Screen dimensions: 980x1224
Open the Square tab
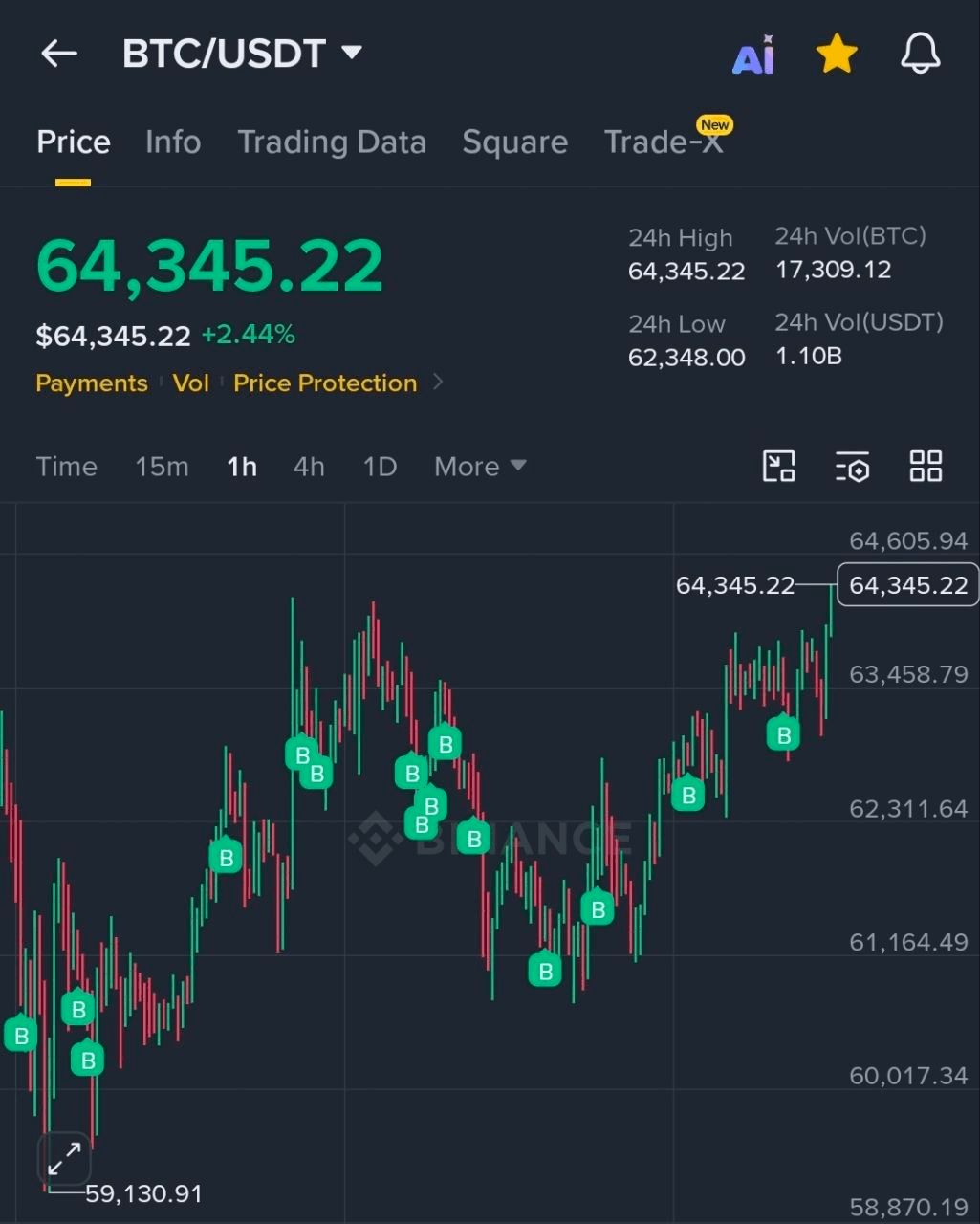pyautogui.click(x=515, y=142)
